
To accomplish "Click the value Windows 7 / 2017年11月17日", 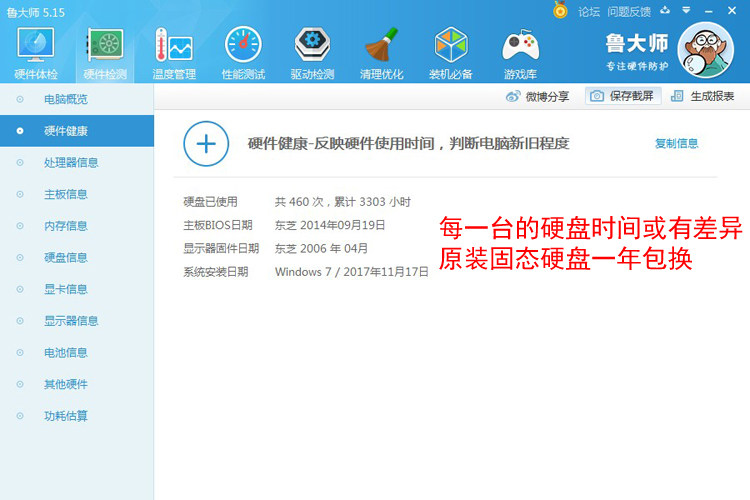I will (352, 272).
